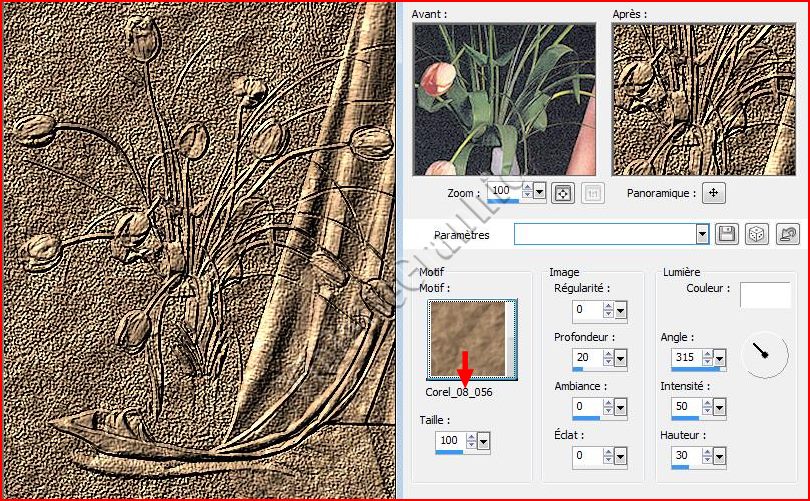Click the Angle direction dial

tap(762, 354)
